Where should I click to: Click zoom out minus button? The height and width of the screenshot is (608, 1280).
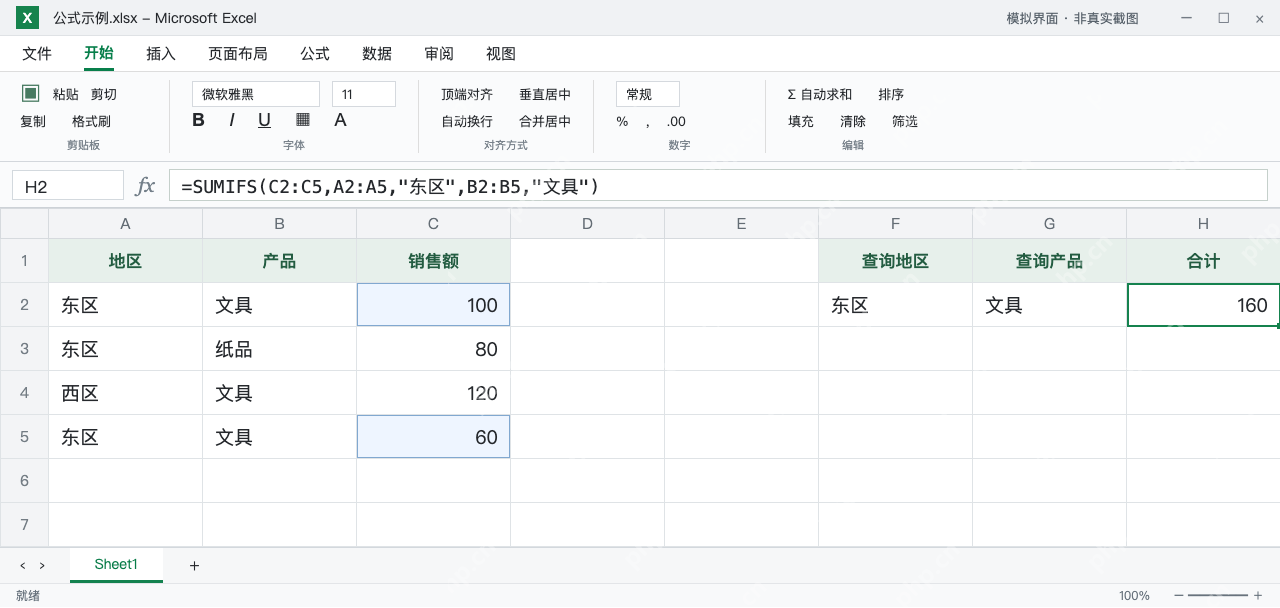pyautogui.click(x=1179, y=596)
